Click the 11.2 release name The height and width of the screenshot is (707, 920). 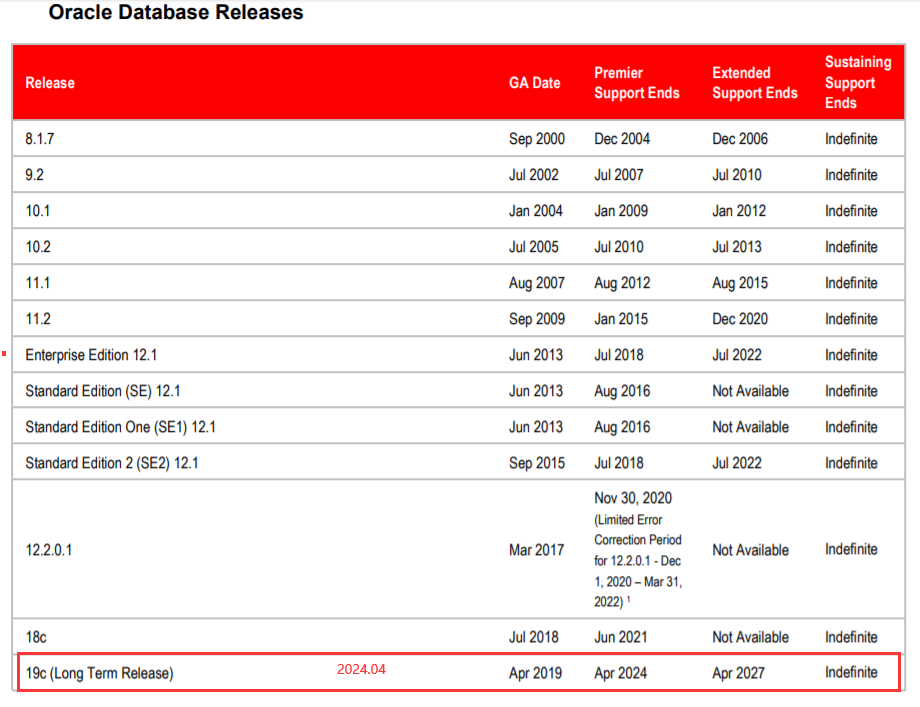[x=38, y=319]
